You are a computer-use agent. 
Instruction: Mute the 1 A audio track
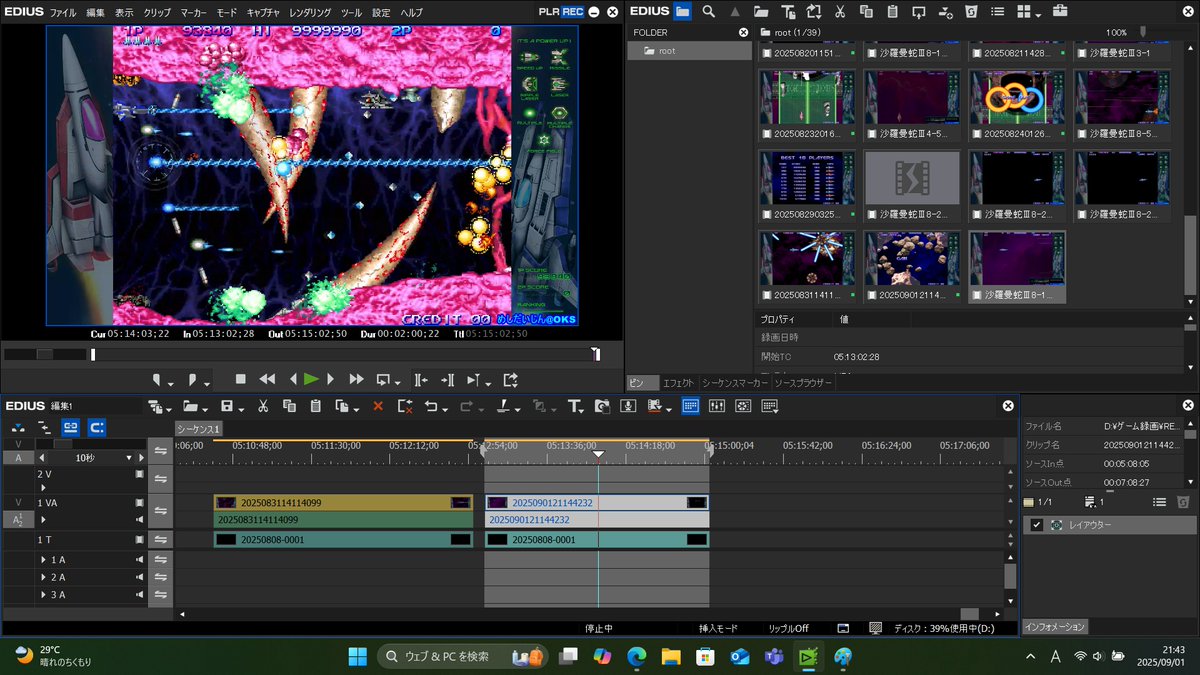(139, 560)
